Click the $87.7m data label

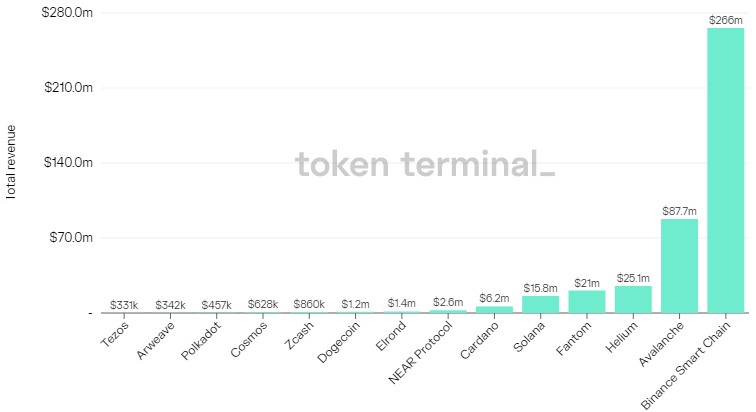point(679,211)
